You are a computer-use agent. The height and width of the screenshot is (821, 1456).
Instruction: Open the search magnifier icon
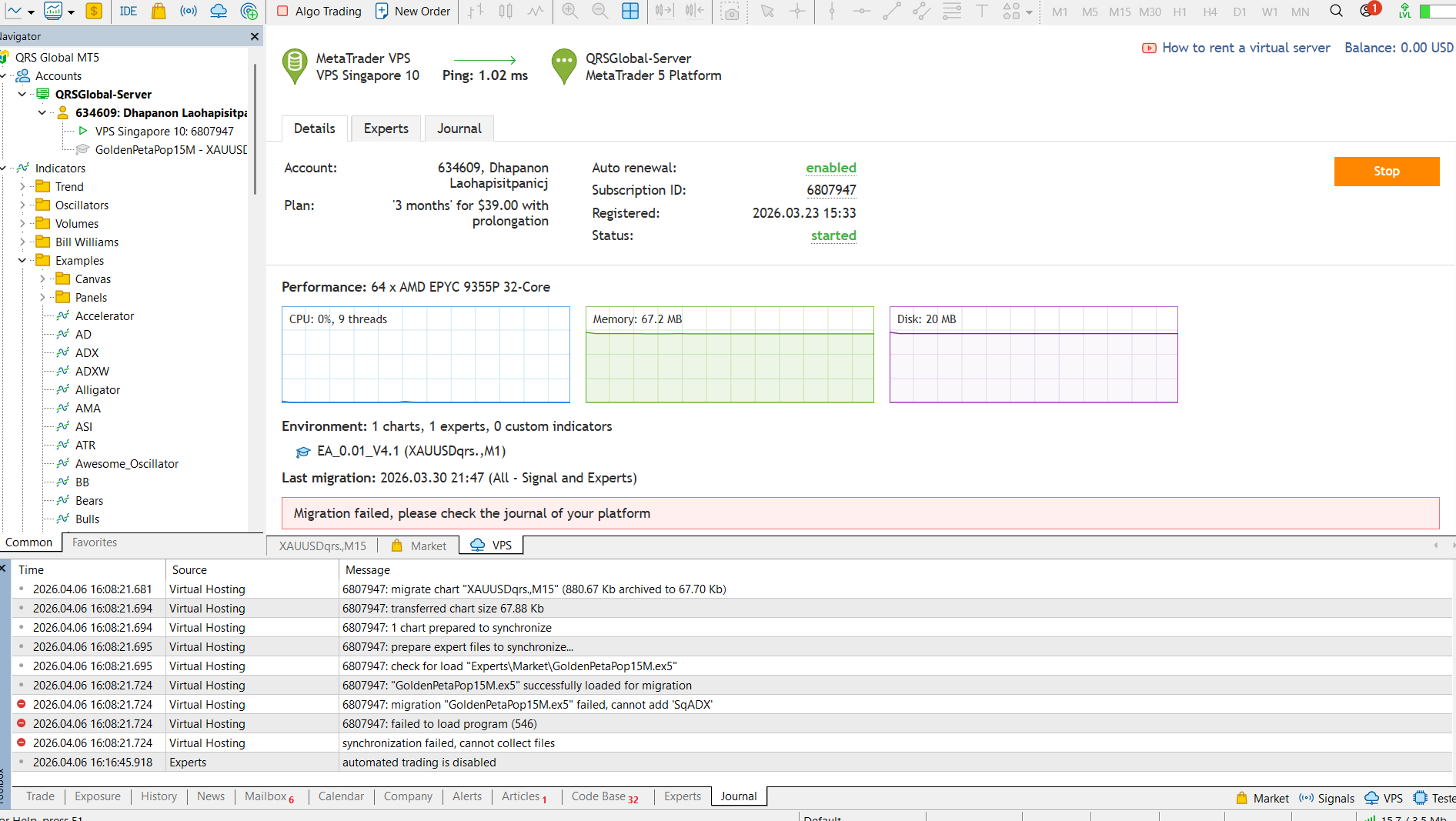point(1337,11)
